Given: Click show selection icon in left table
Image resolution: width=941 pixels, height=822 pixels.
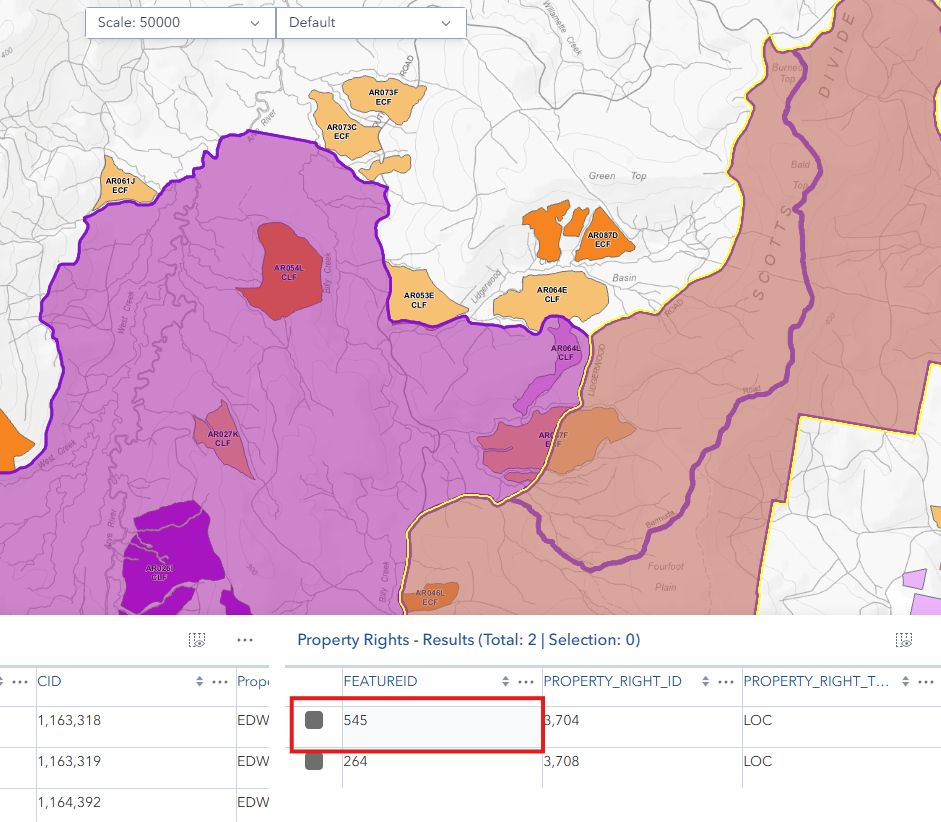Looking at the screenshot, I should [196, 640].
